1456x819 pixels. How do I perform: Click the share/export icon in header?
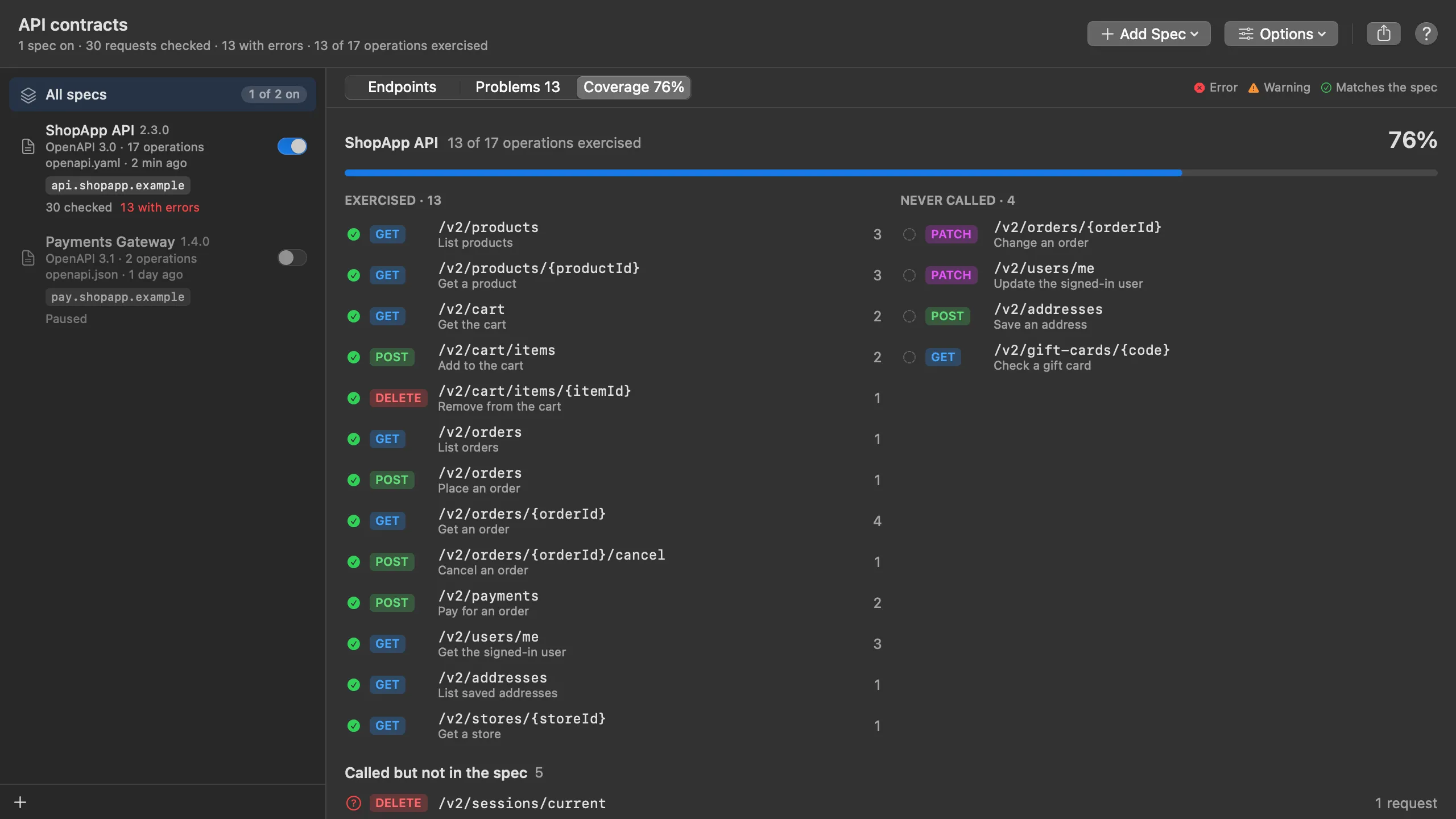click(x=1383, y=34)
